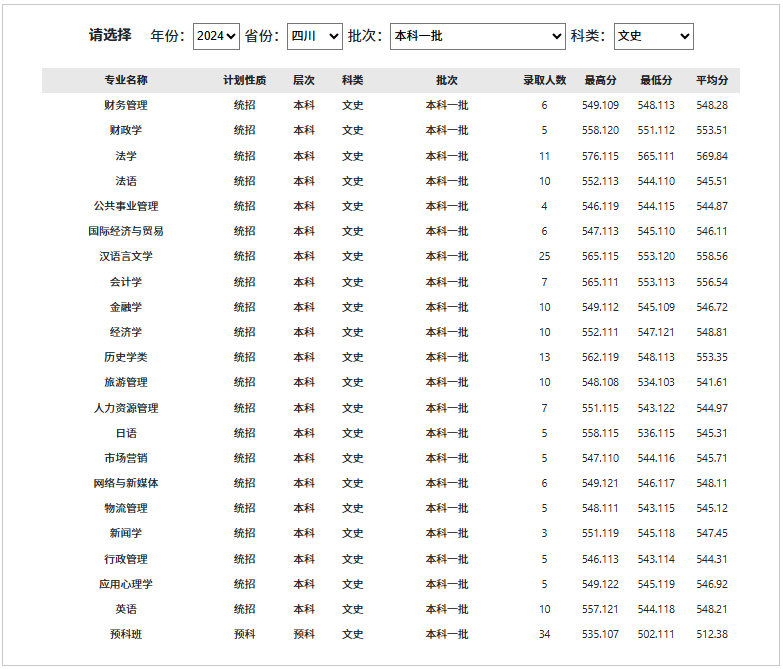This screenshot has height=669, width=783.
Task: Select the 会计学 major name
Action: (126, 282)
